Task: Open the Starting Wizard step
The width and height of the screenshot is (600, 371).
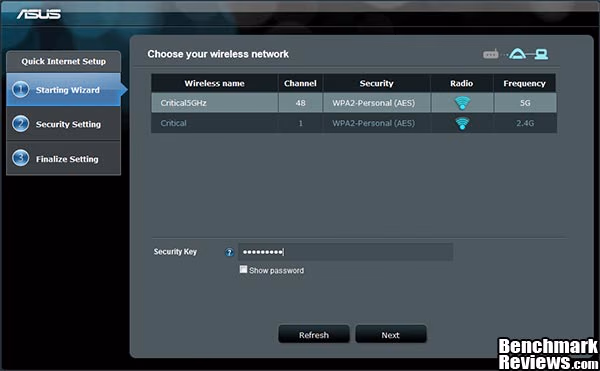Action: pyautogui.click(x=64, y=90)
